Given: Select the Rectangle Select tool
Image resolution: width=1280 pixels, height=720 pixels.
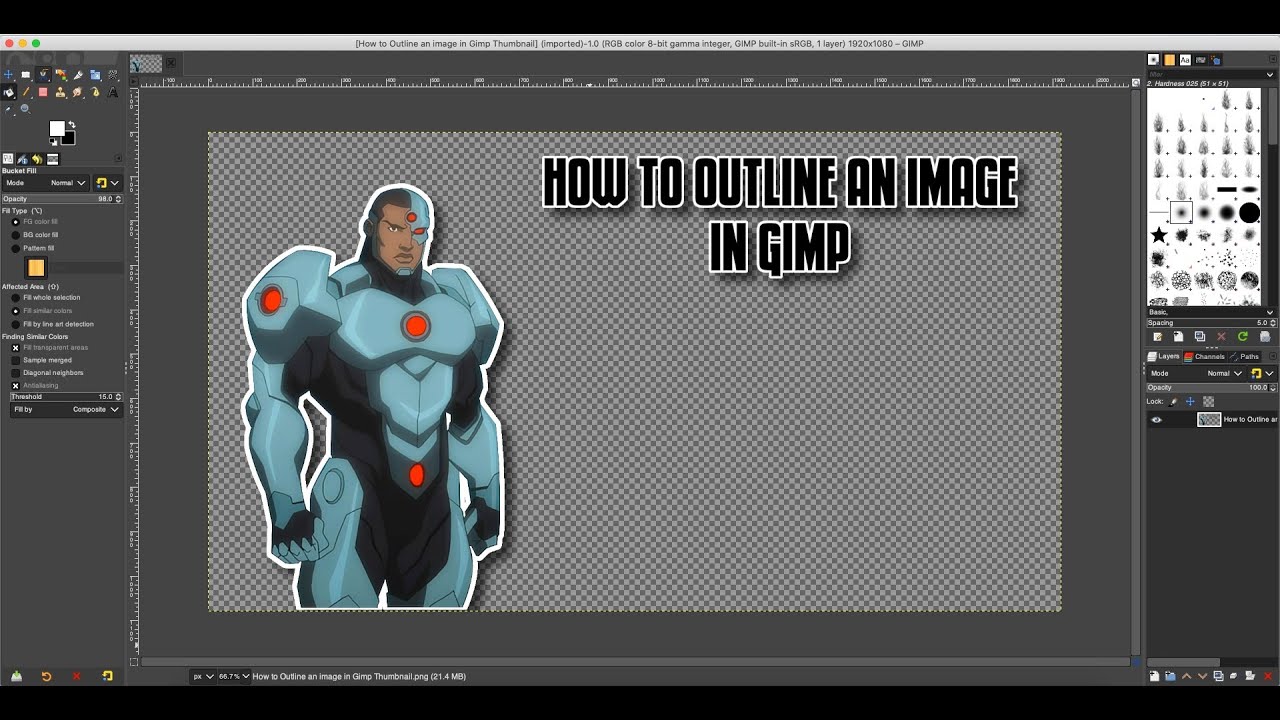Looking at the screenshot, I should 26,74.
